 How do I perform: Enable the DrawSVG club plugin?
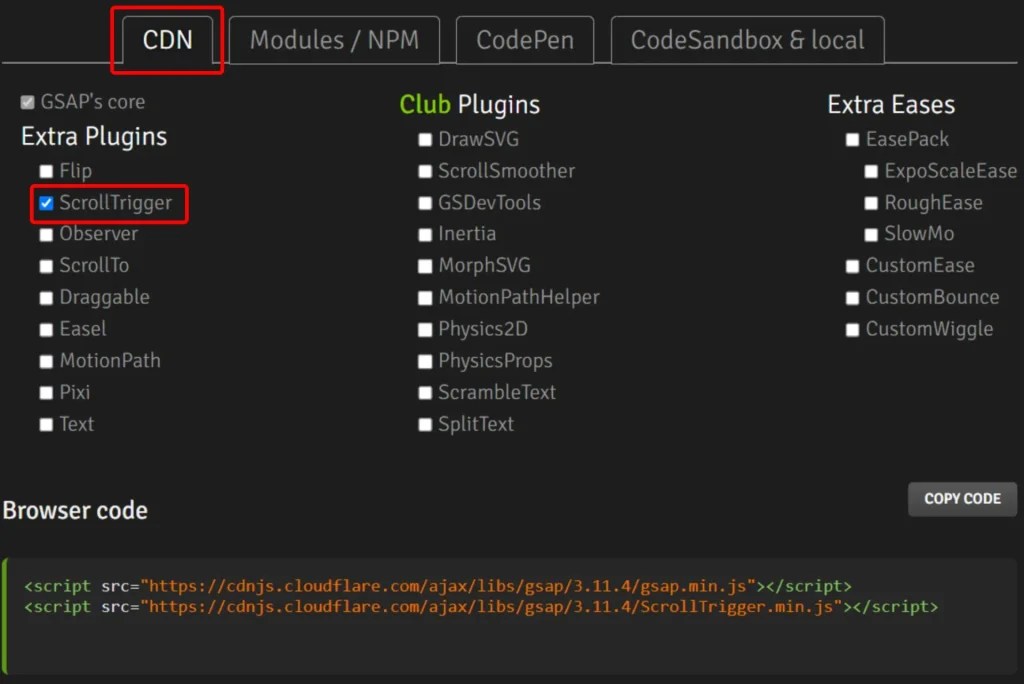pyautogui.click(x=425, y=139)
